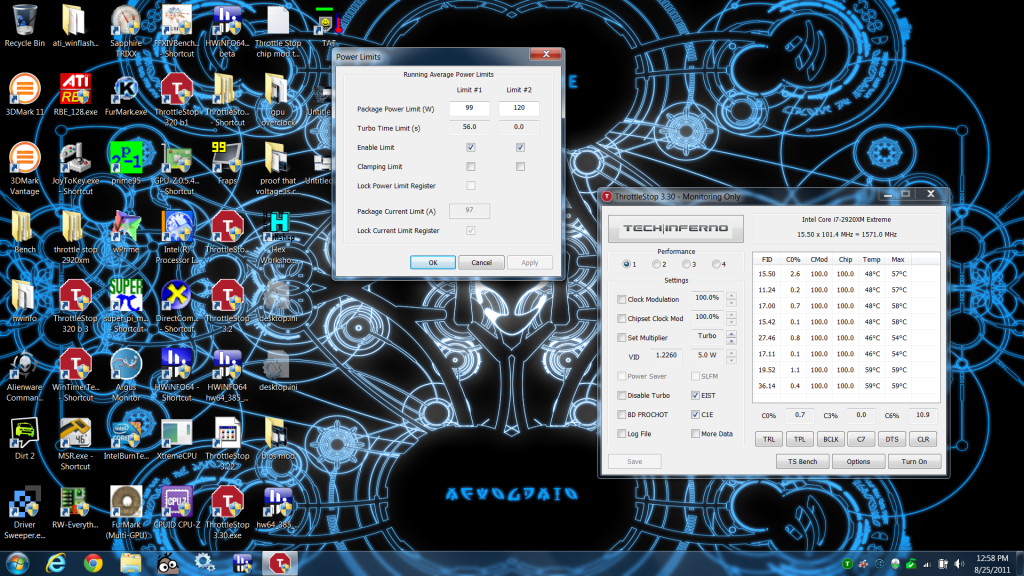The image size is (1024, 576).
Task: Select the Argus Monitor desktop icon
Action: click(126, 375)
